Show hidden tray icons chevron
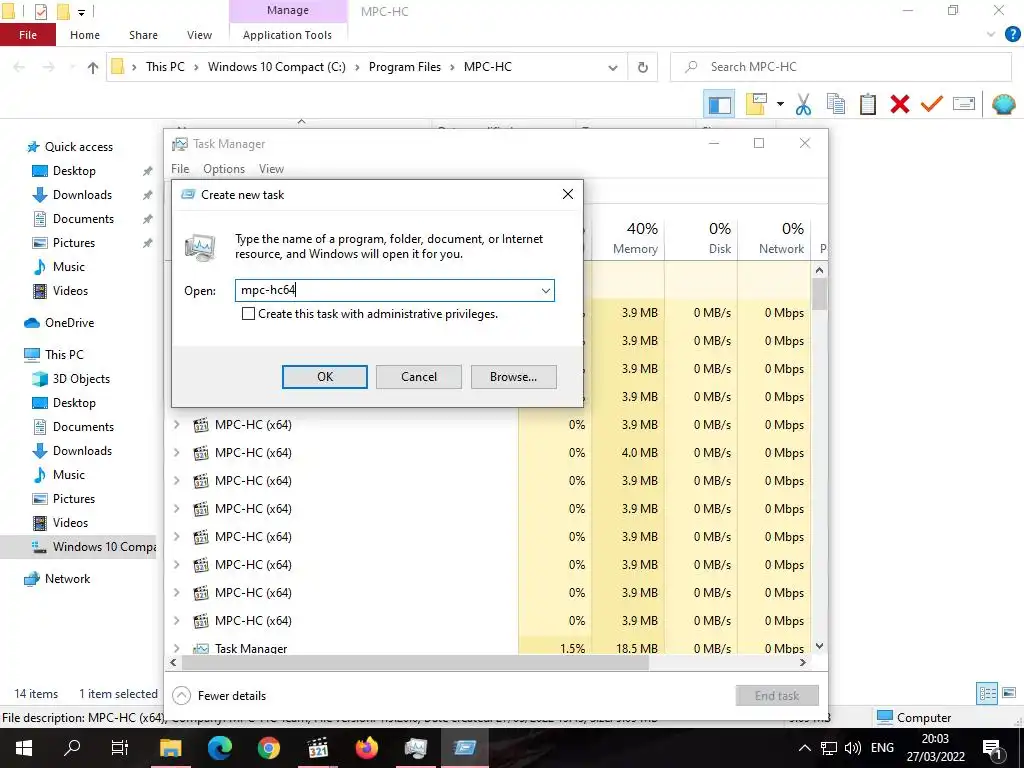This screenshot has height=768, width=1024. 805,748
